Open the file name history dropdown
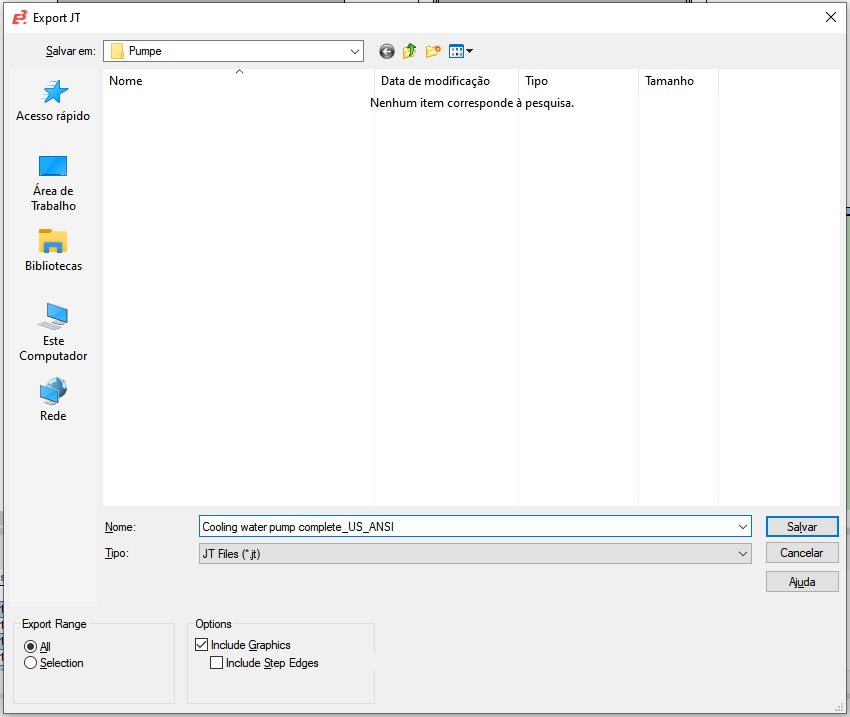Screen dimensions: 850x717 pos(743,526)
